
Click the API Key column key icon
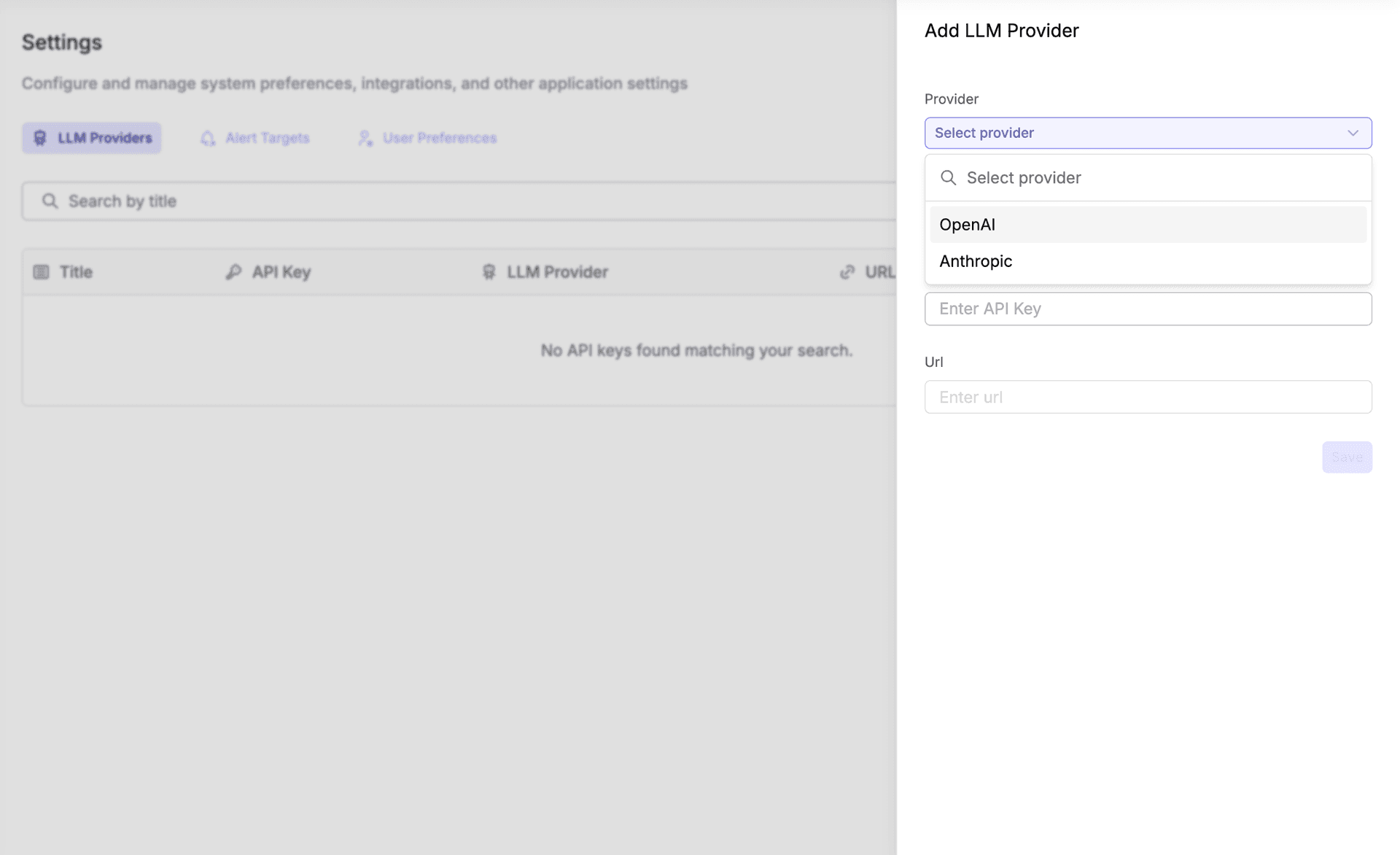click(233, 272)
